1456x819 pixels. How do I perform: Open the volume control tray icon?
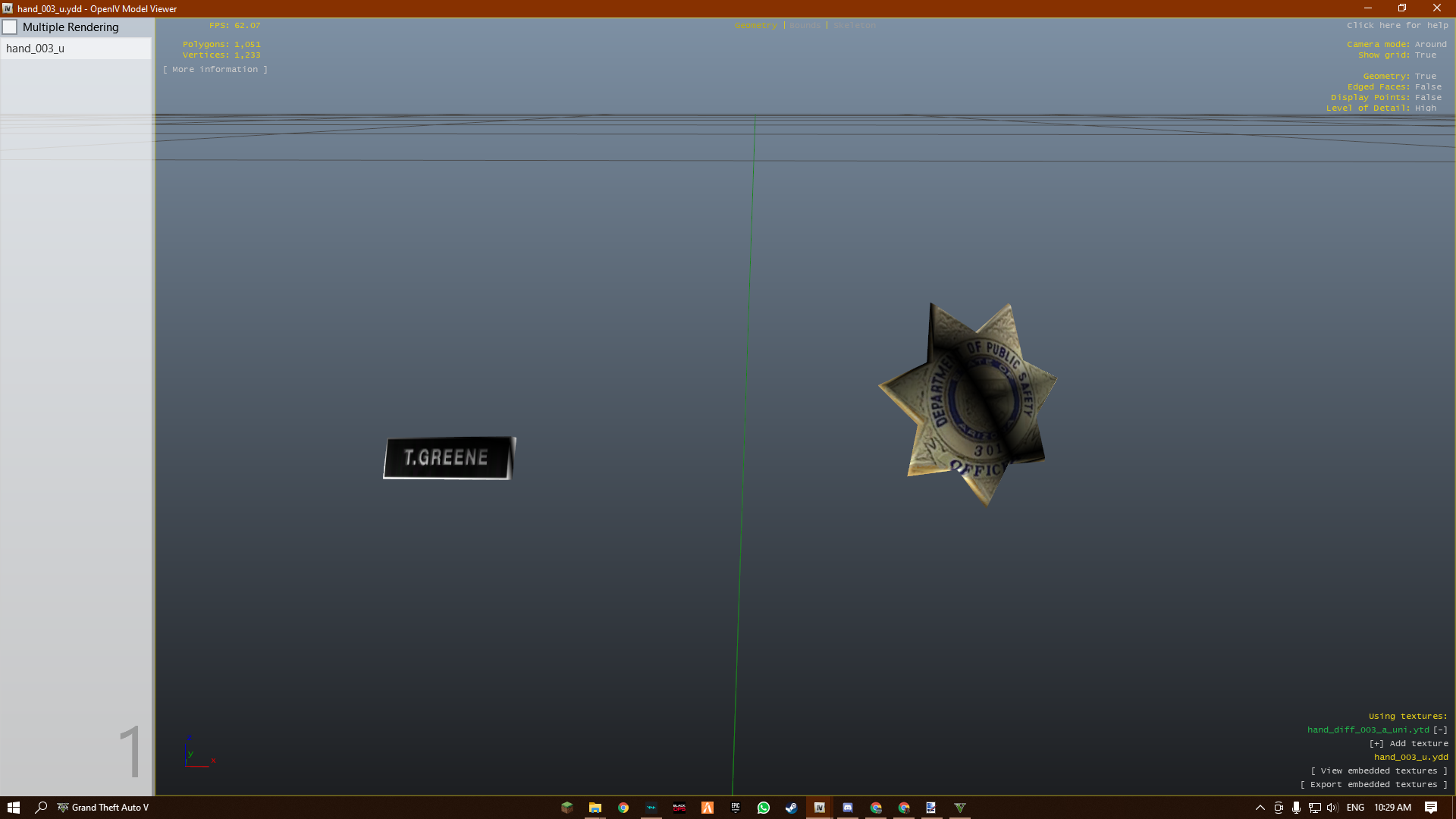coord(1332,808)
